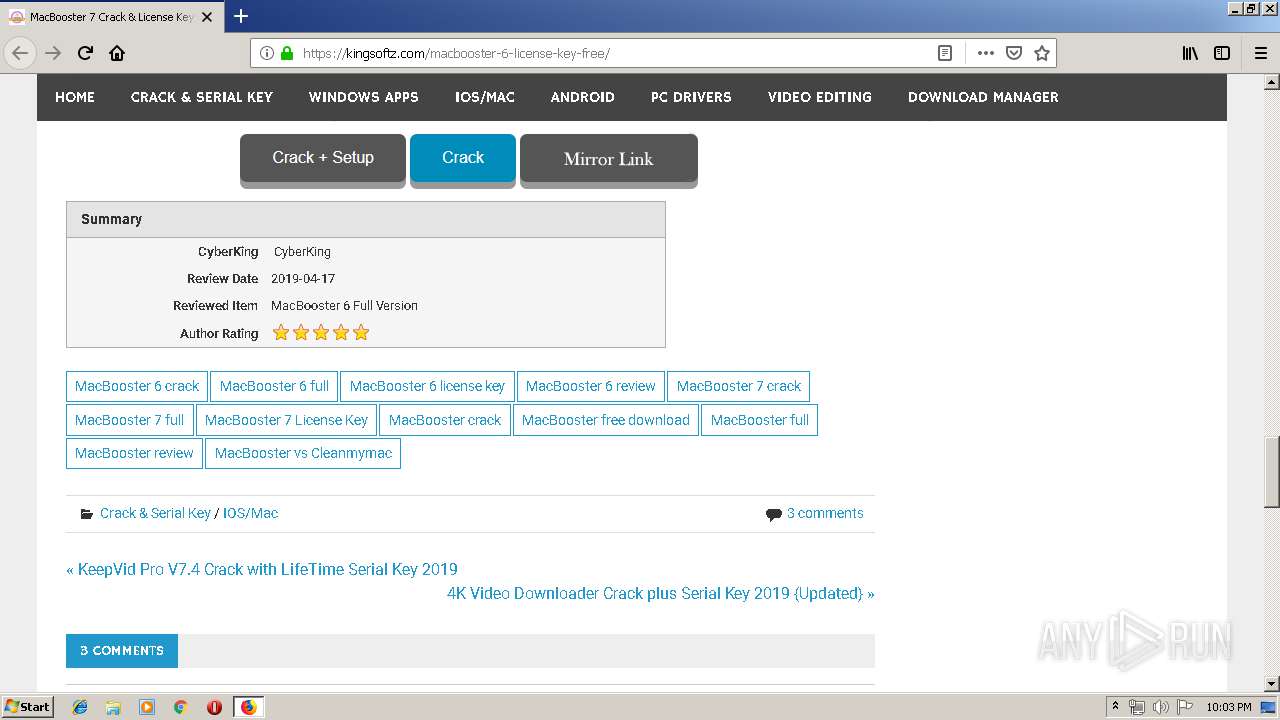Viewport: 1280px width, 720px height.
Task: Bookmark this page with the star
Action: tap(1041, 53)
